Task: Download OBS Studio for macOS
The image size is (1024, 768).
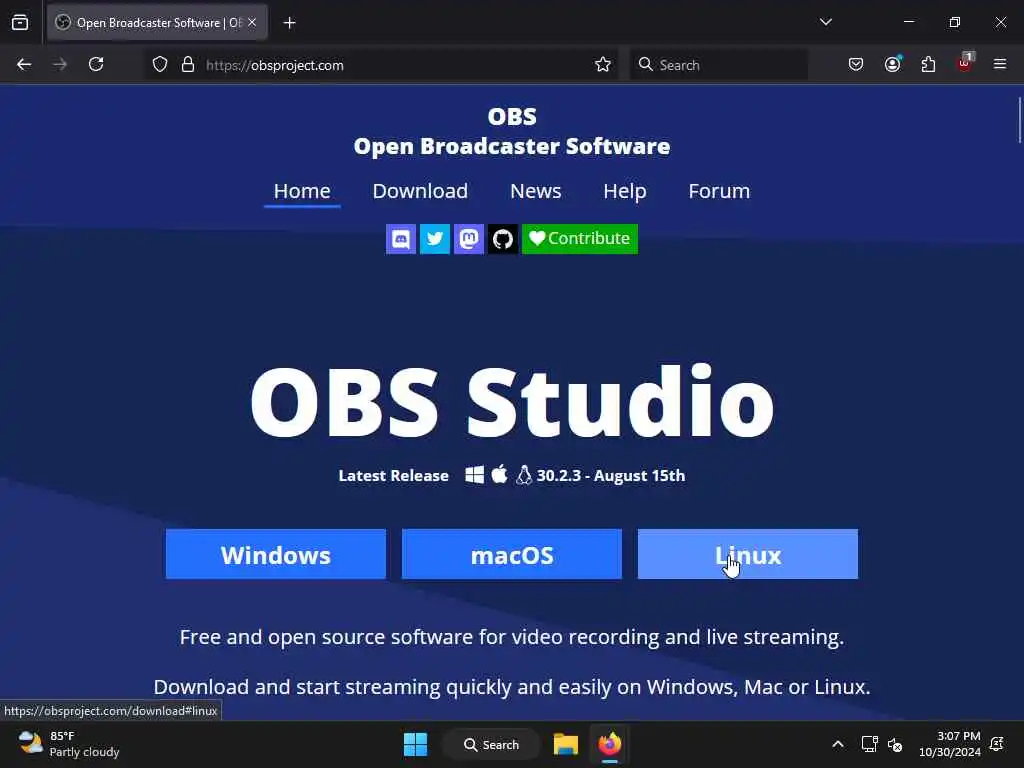Action: pyautogui.click(x=512, y=554)
